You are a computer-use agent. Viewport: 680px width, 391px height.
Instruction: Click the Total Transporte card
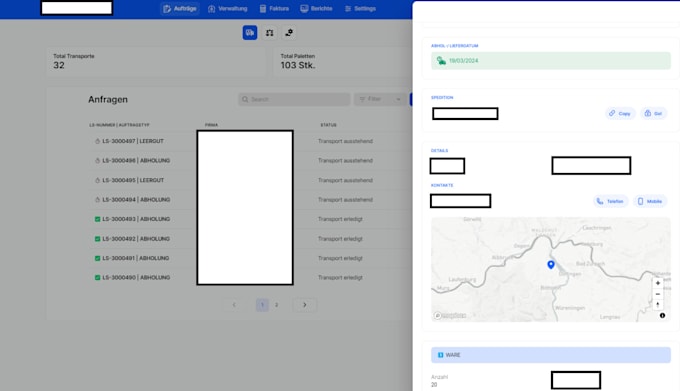pos(156,62)
